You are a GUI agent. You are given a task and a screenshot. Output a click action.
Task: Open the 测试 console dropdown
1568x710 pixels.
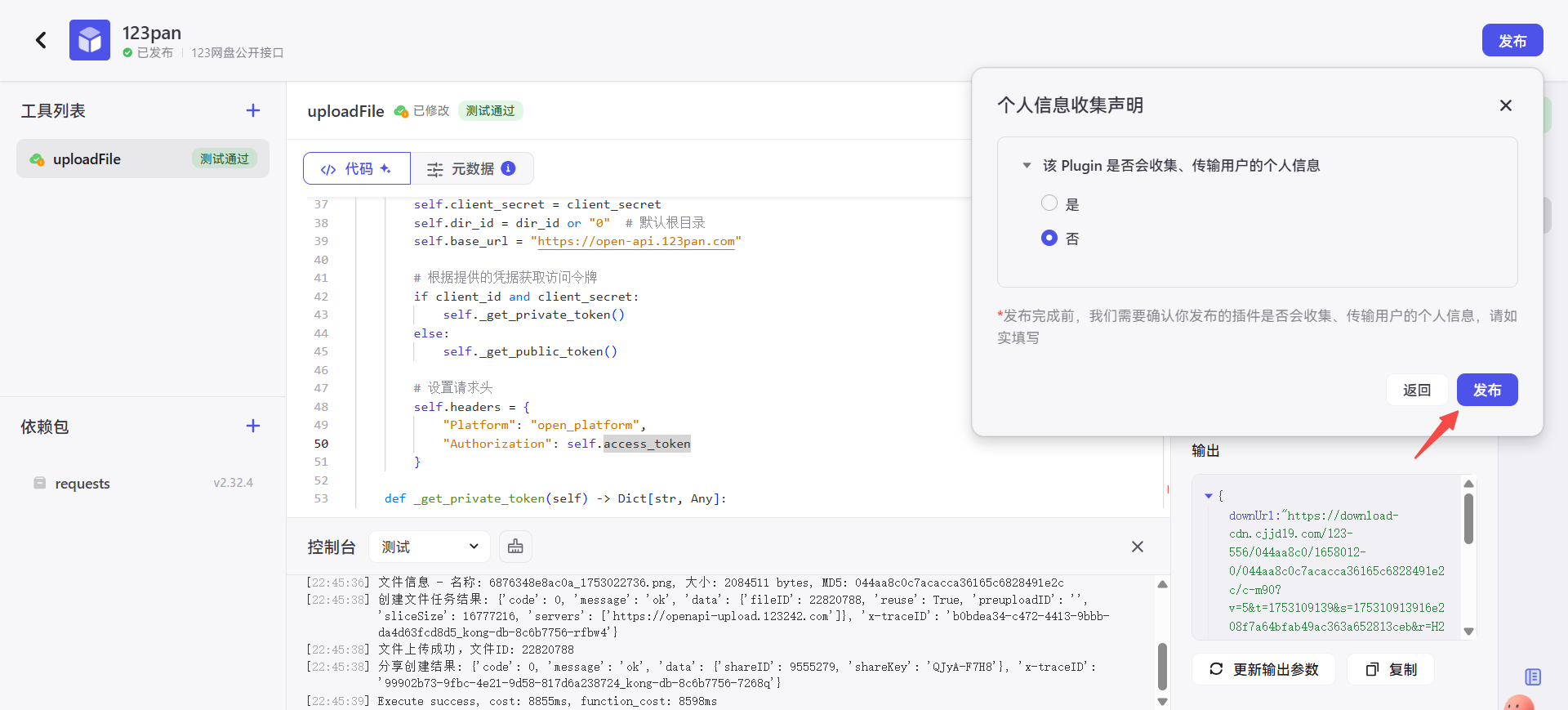(x=430, y=547)
